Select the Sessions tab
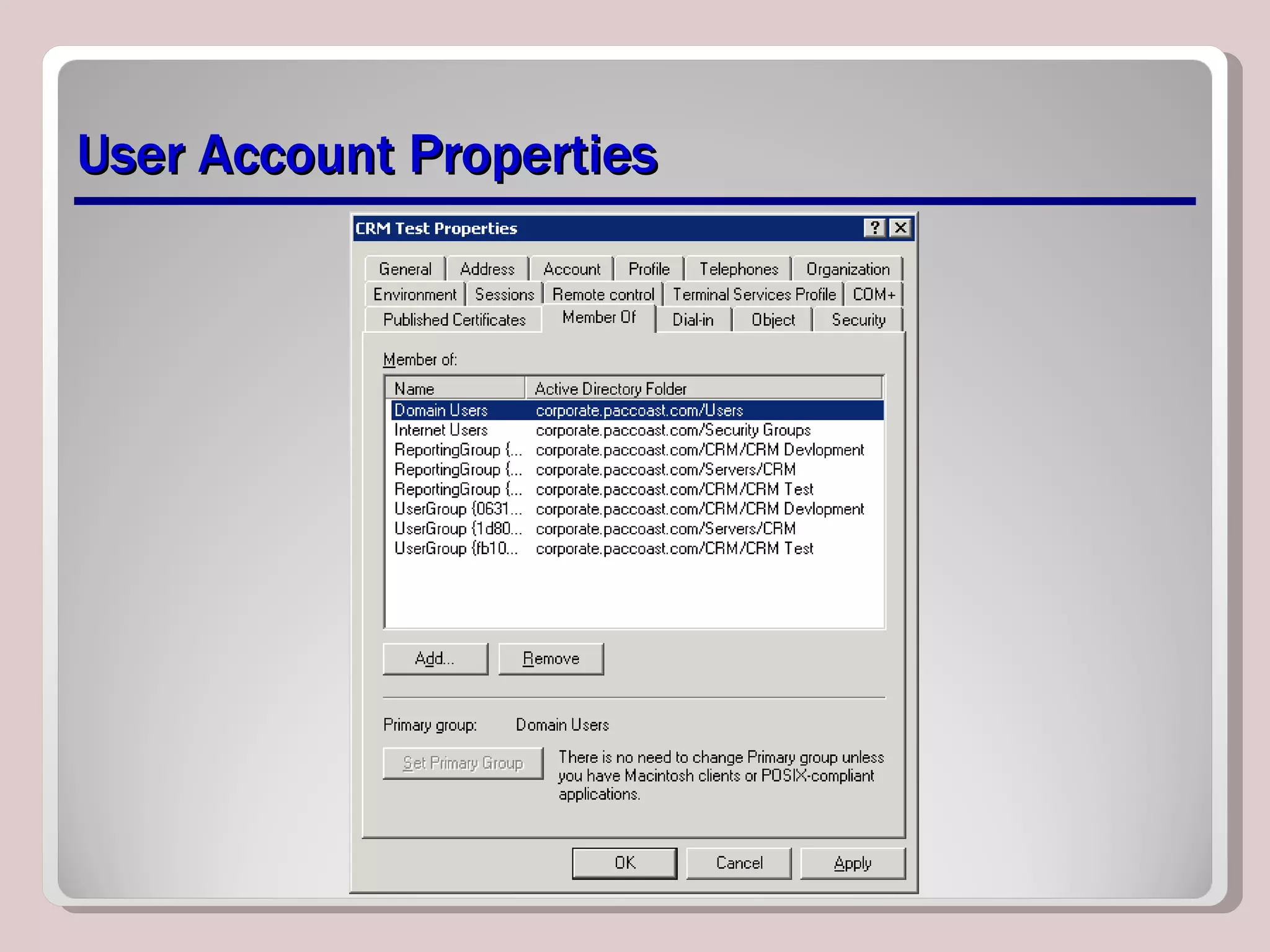 click(x=504, y=294)
